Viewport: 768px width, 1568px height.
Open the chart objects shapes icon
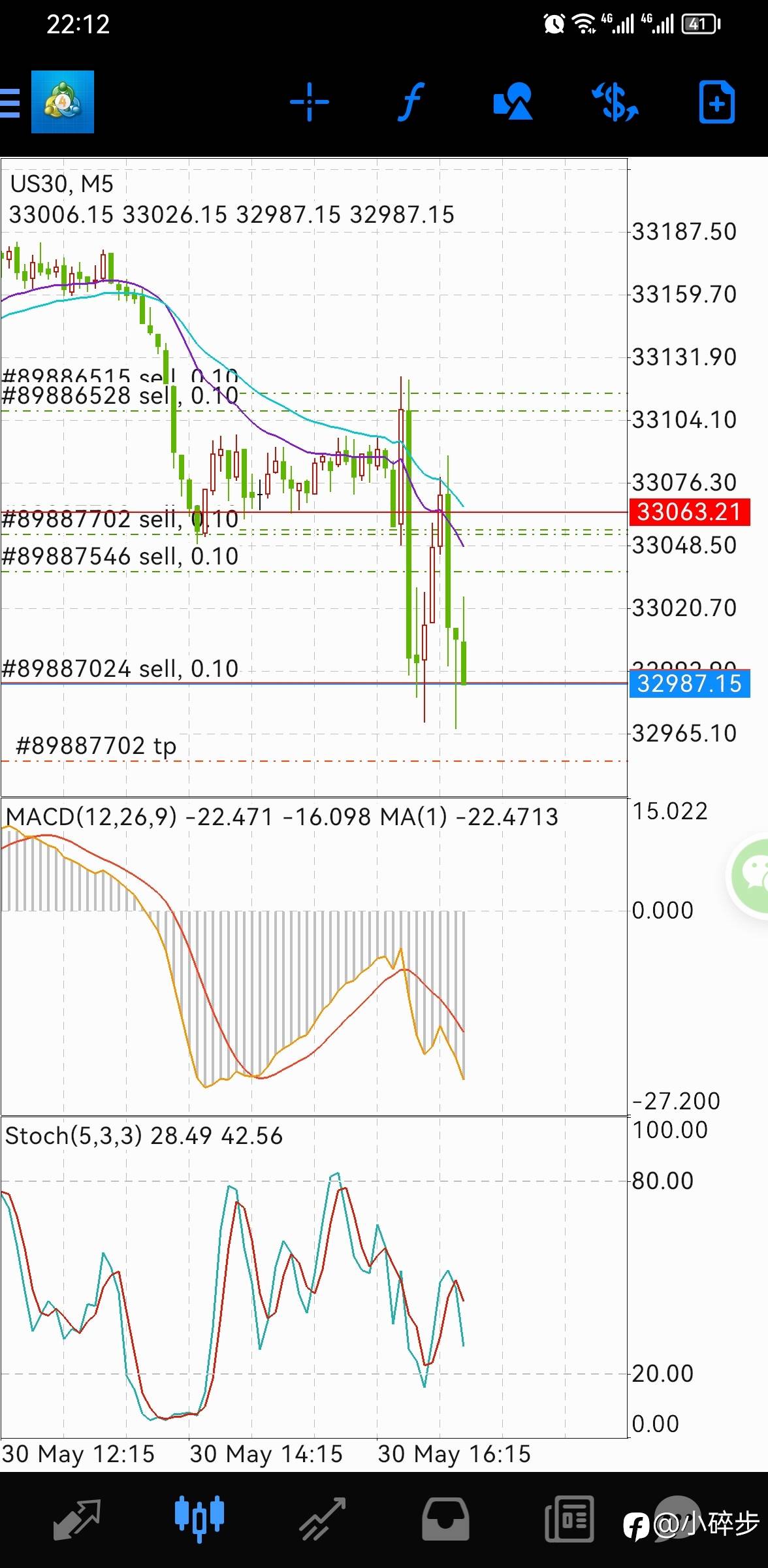(513, 102)
